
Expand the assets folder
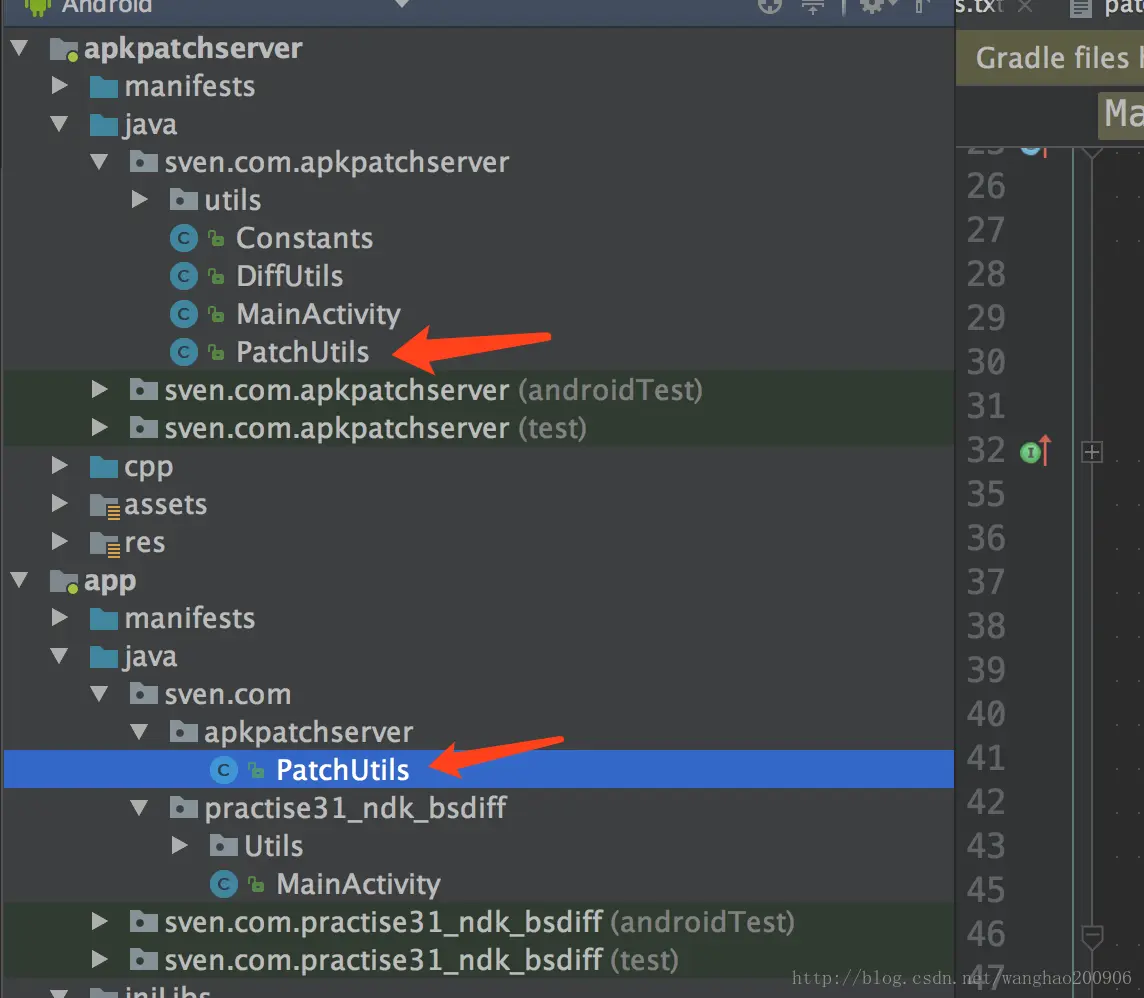tap(60, 504)
